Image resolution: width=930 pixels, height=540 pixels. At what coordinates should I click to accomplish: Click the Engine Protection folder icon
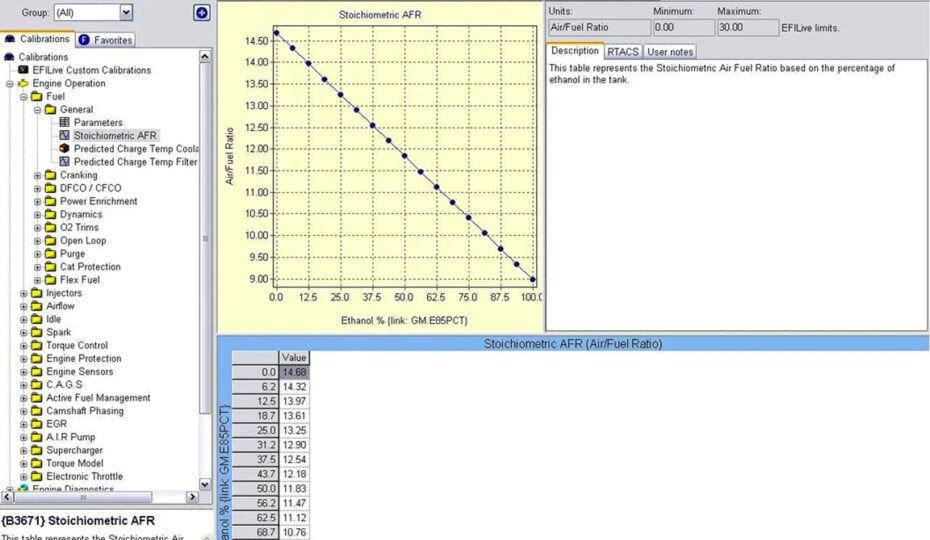coord(37,358)
